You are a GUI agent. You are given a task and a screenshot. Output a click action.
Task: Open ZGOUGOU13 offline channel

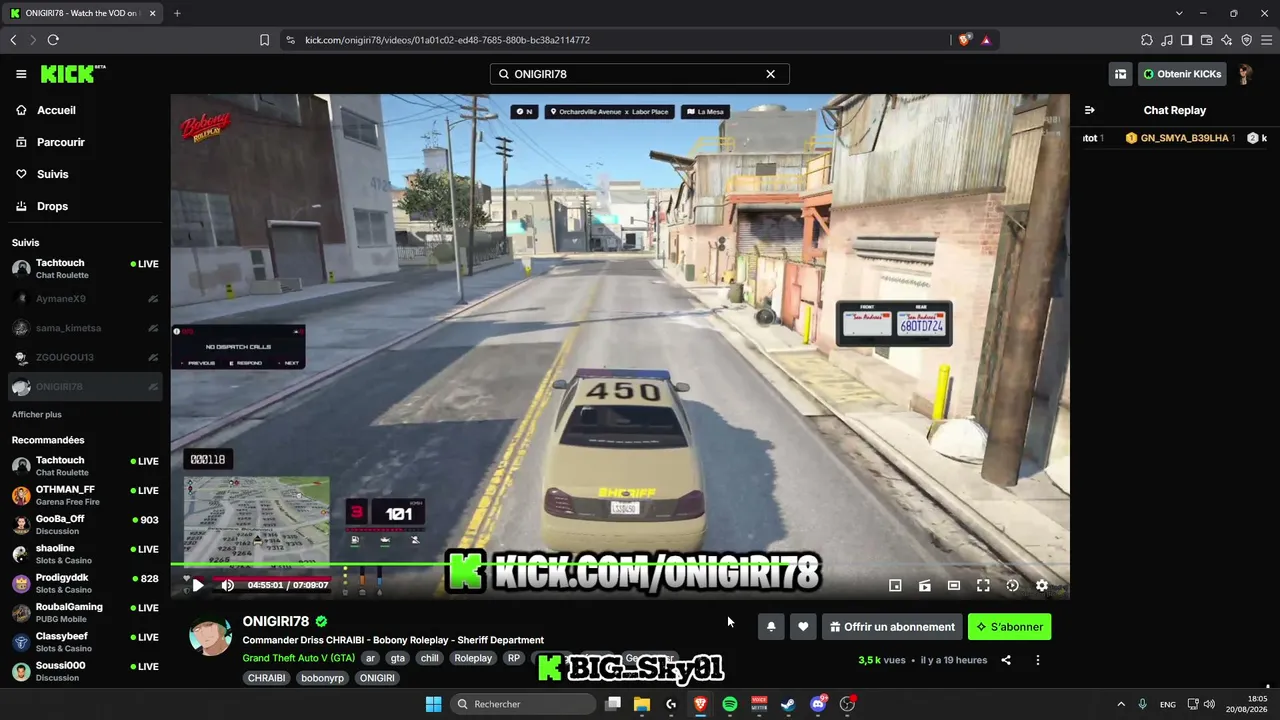pyautogui.click(x=85, y=357)
